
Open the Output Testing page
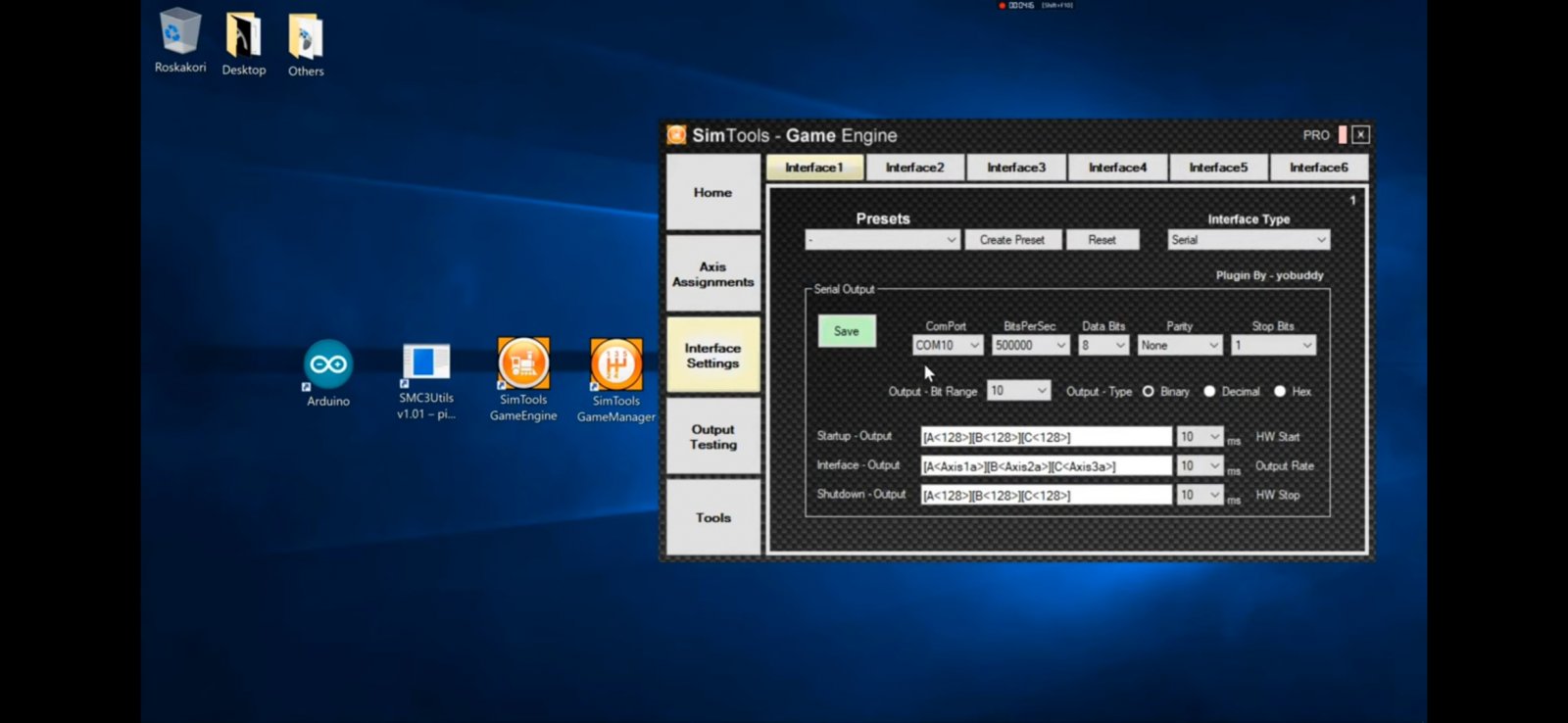tap(712, 437)
